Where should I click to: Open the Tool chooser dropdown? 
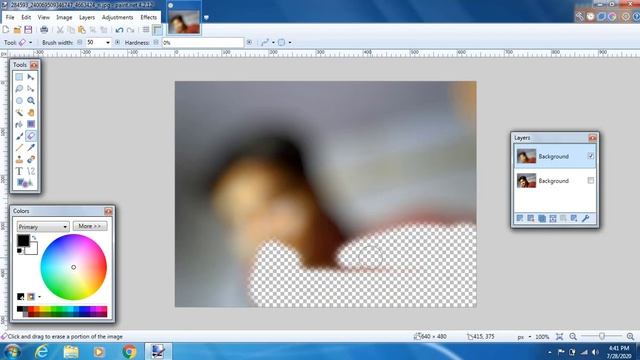point(31,42)
